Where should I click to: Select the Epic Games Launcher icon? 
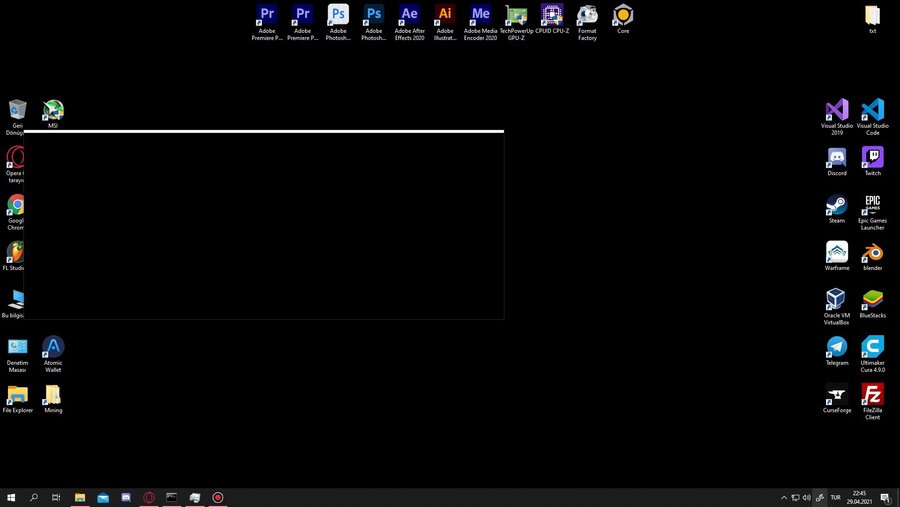(x=872, y=212)
